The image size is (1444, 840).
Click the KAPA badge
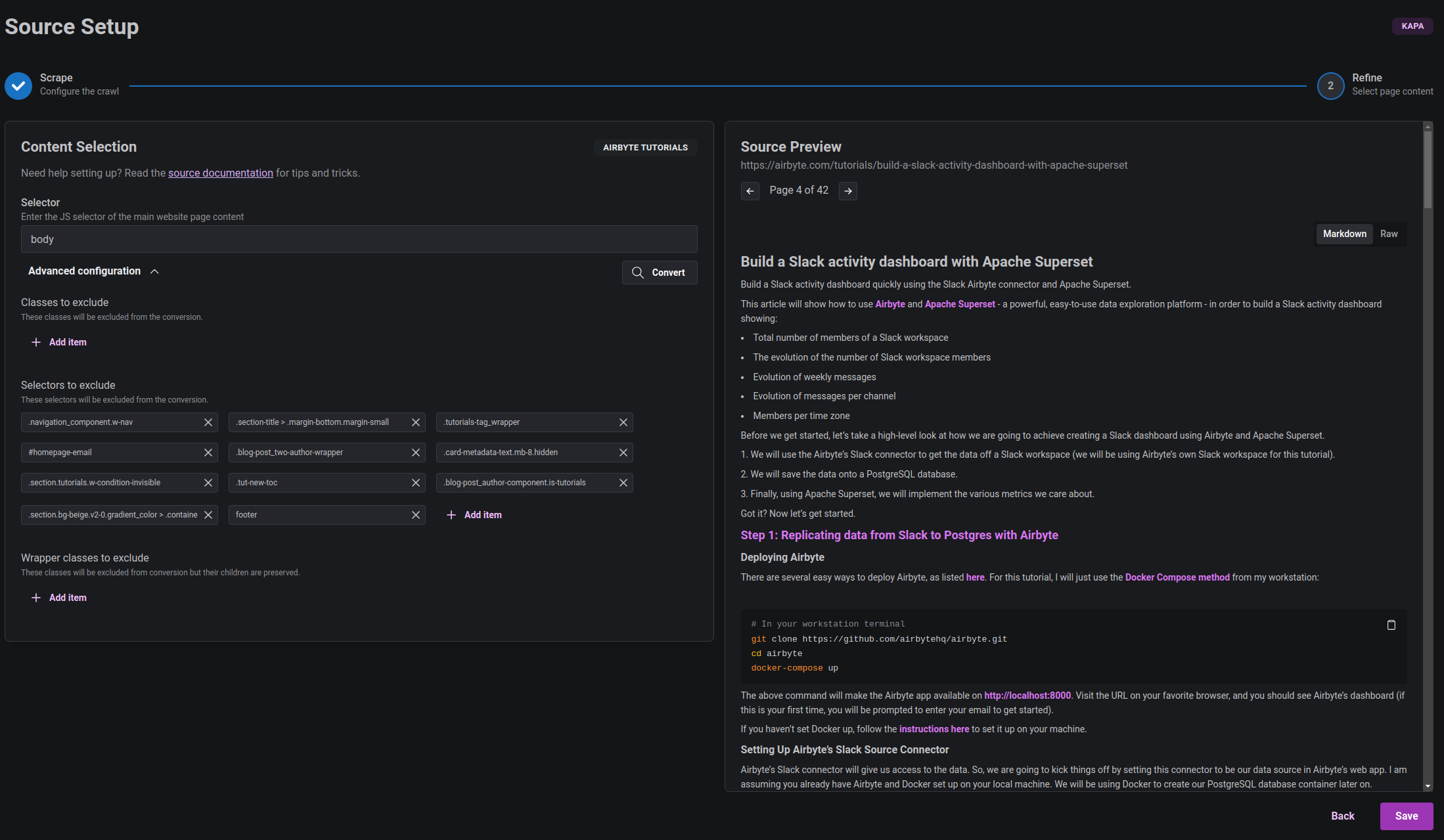coord(1412,26)
